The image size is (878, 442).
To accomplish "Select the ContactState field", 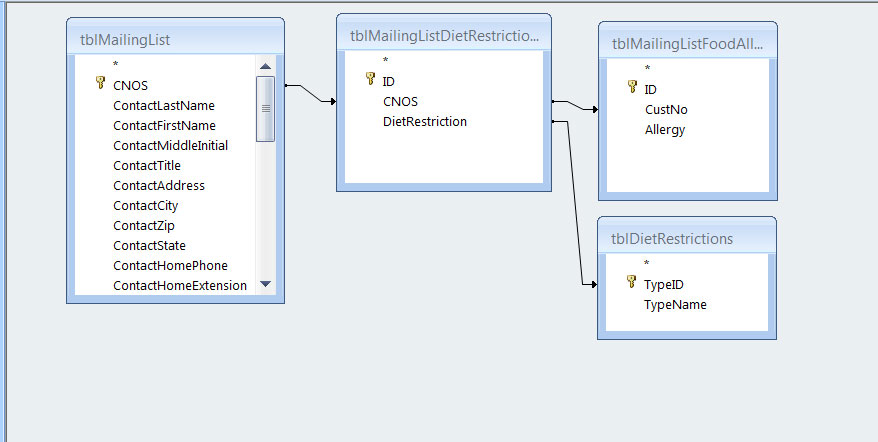I will (x=149, y=245).
